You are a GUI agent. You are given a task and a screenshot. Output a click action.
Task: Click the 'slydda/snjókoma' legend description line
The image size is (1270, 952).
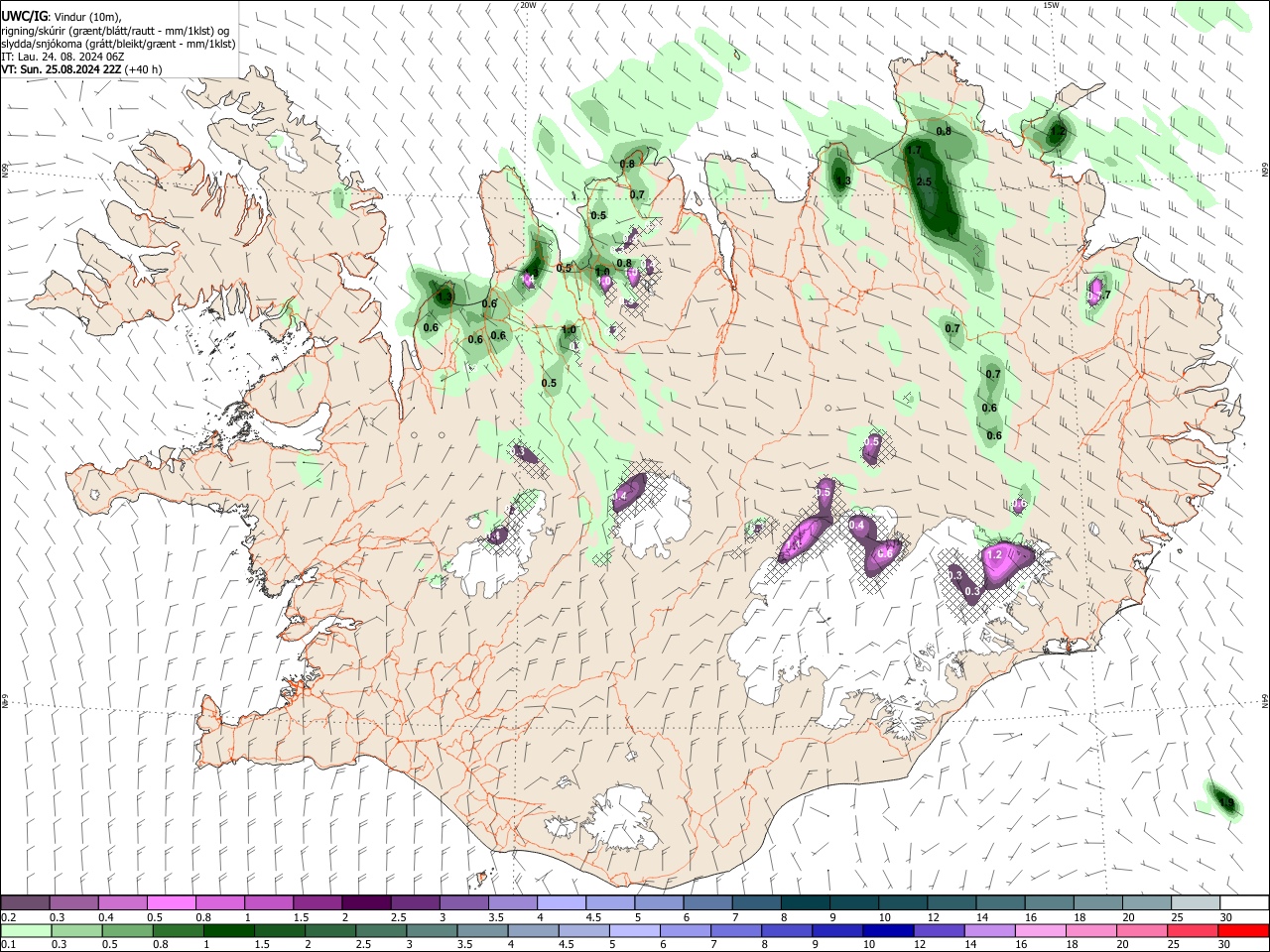[118, 44]
